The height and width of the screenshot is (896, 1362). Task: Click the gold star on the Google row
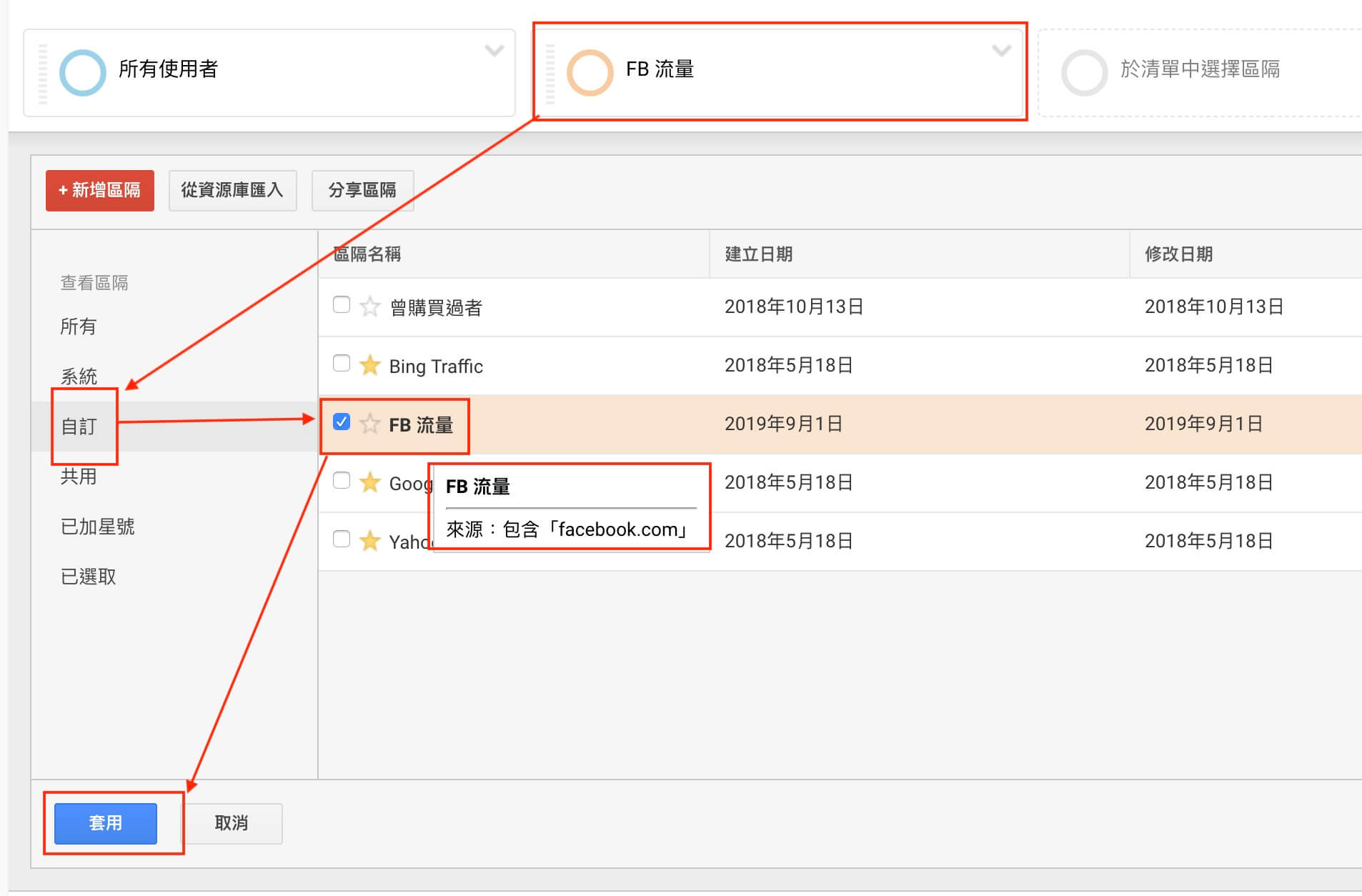(369, 482)
